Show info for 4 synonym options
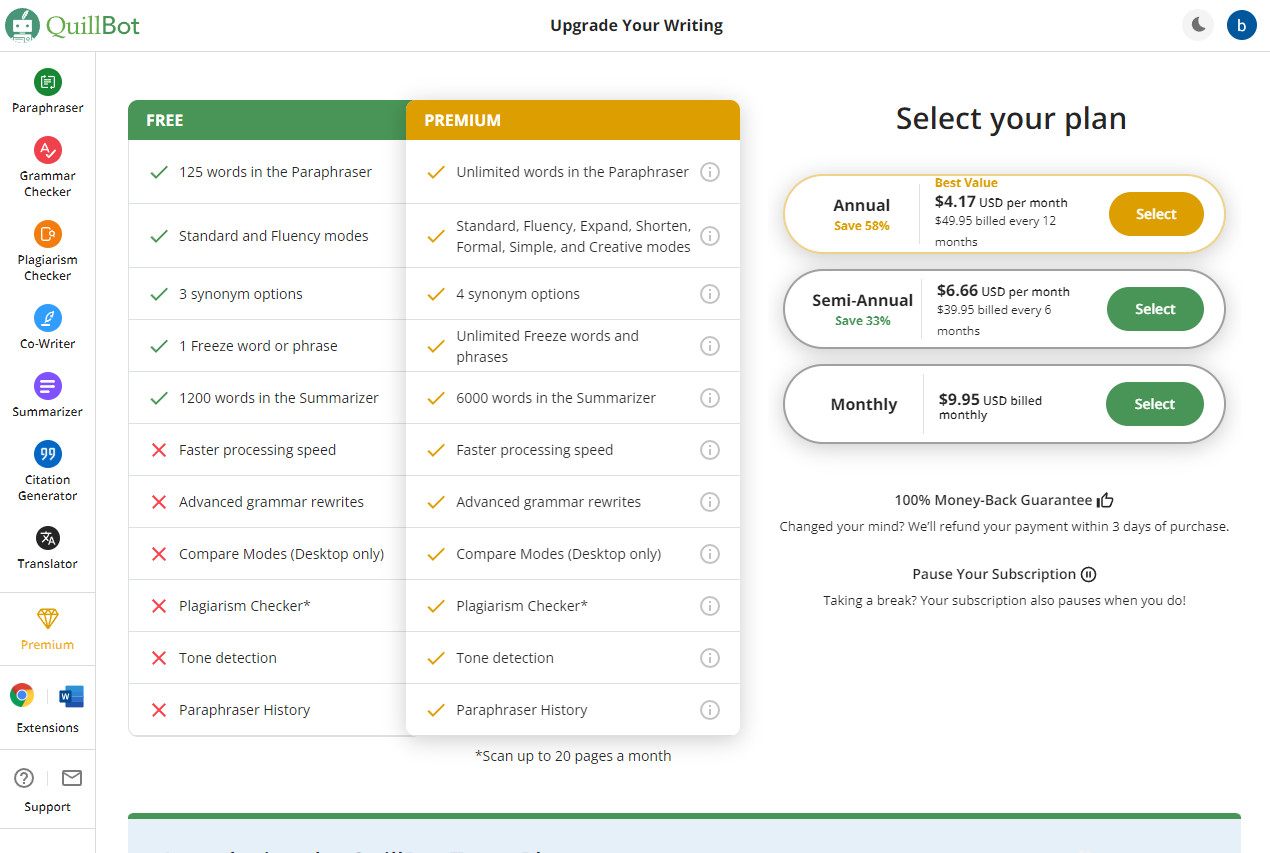This screenshot has height=853, width=1270. click(x=710, y=294)
